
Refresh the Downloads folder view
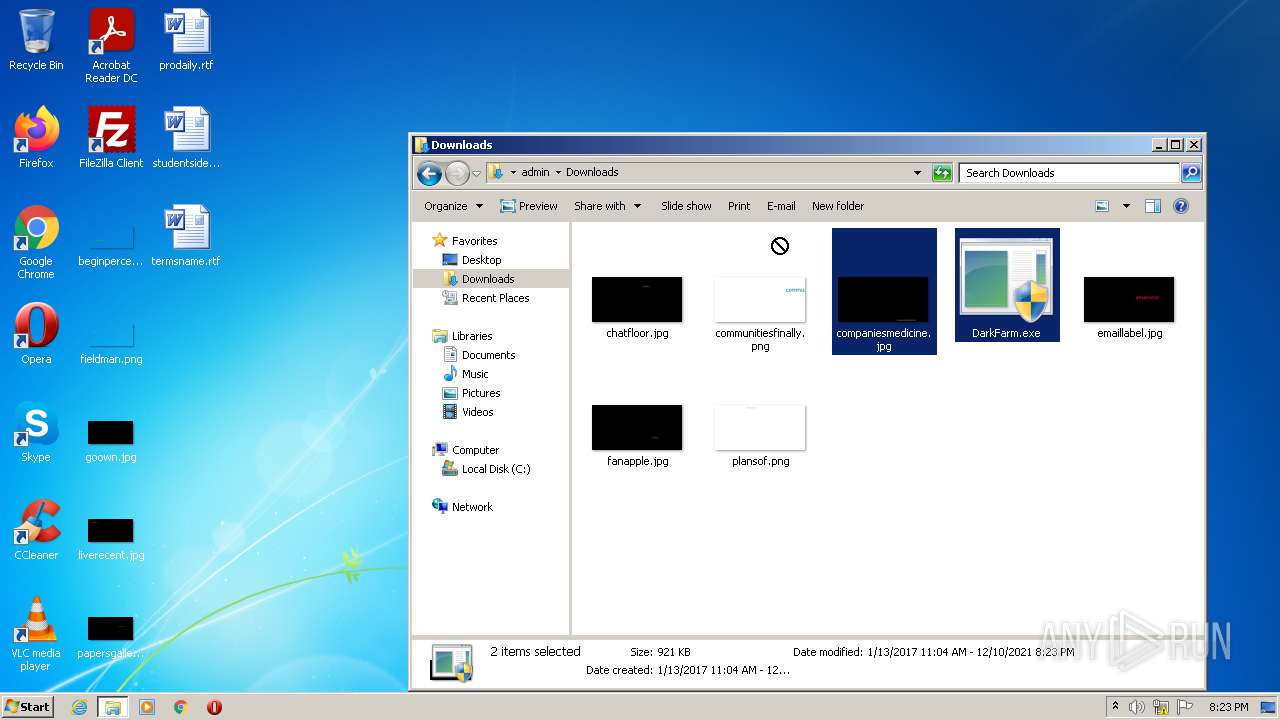point(942,173)
